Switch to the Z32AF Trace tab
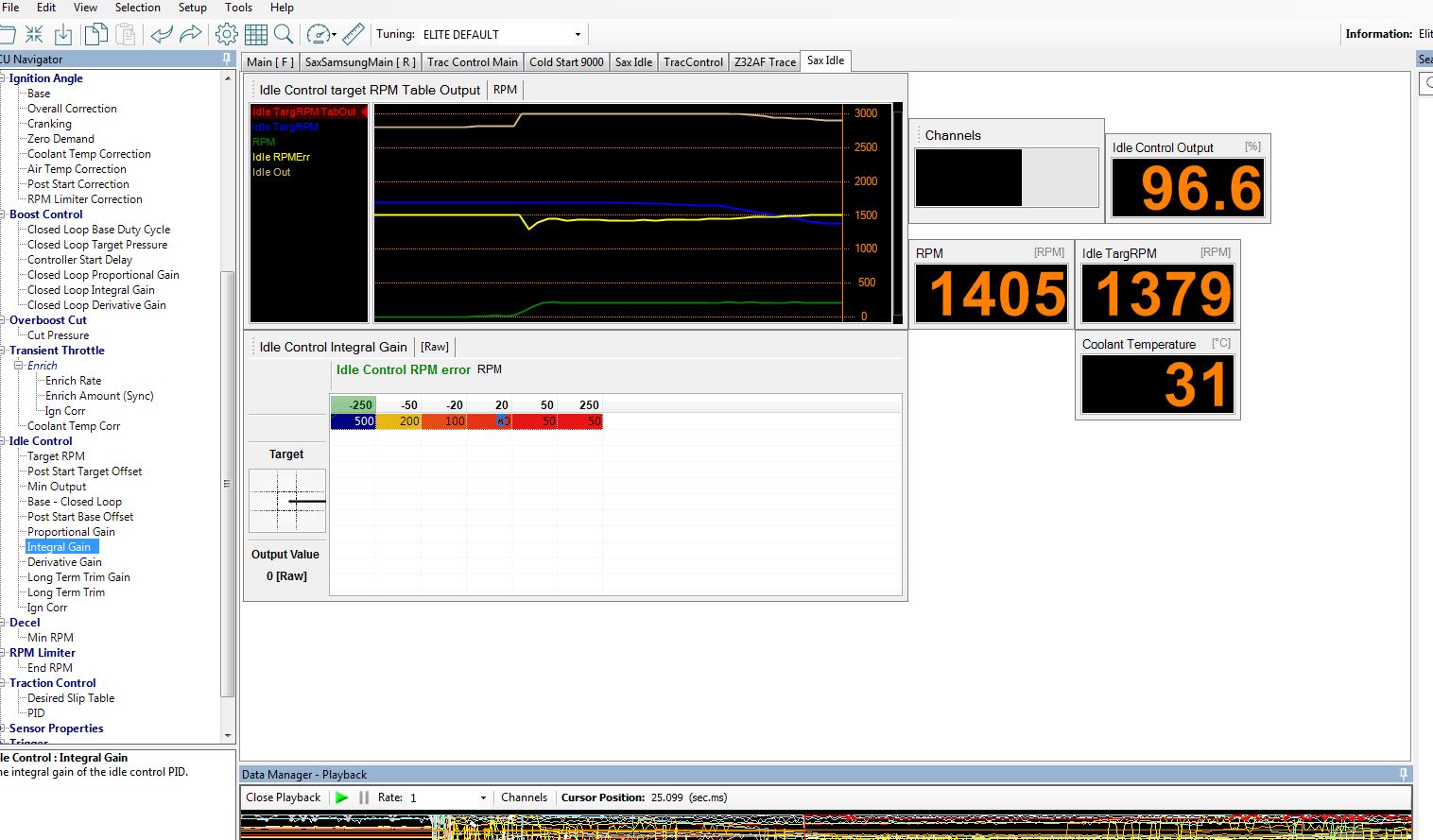Viewport: 1433px width, 840px height. tap(765, 62)
